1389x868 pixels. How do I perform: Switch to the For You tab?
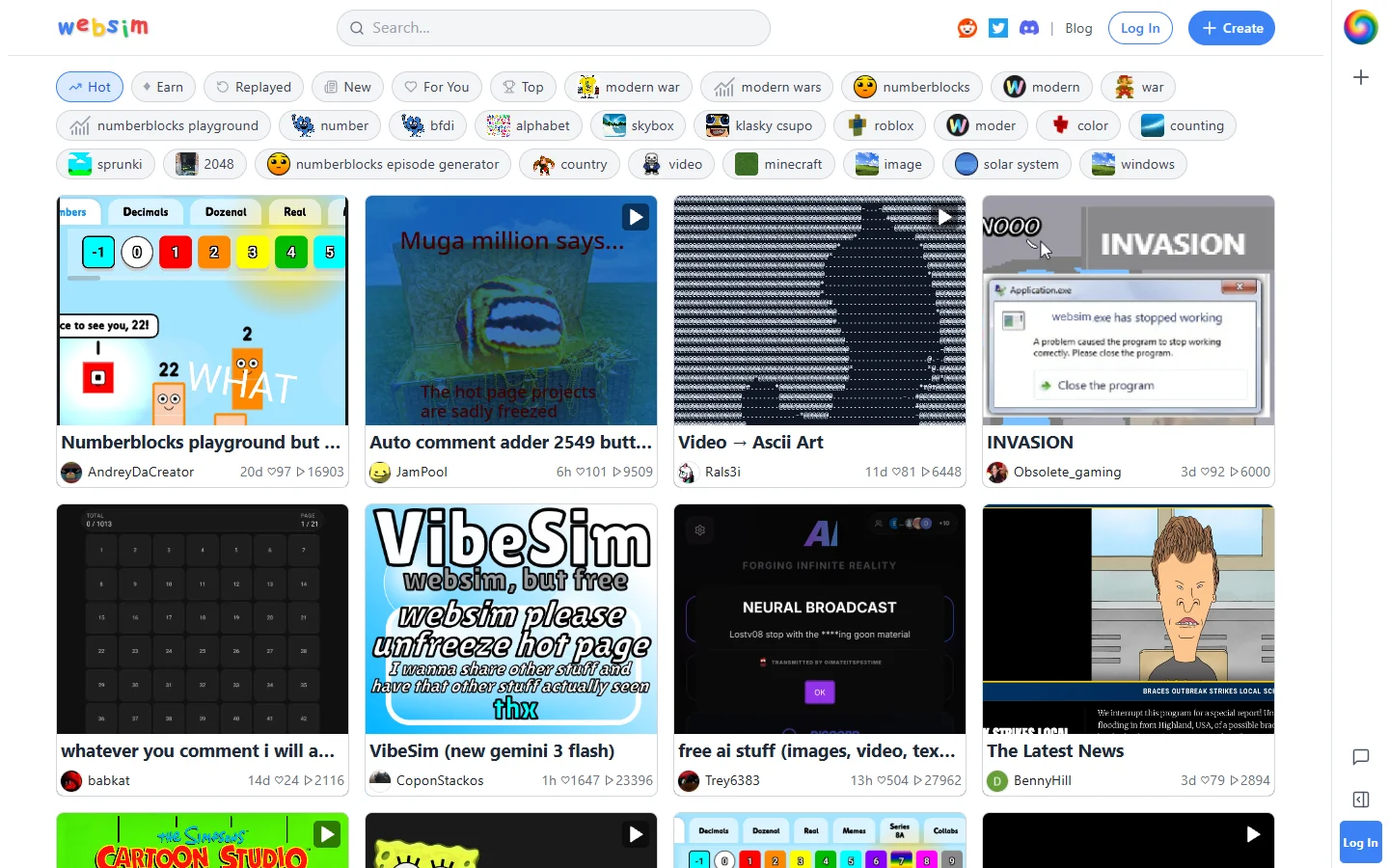pos(436,87)
